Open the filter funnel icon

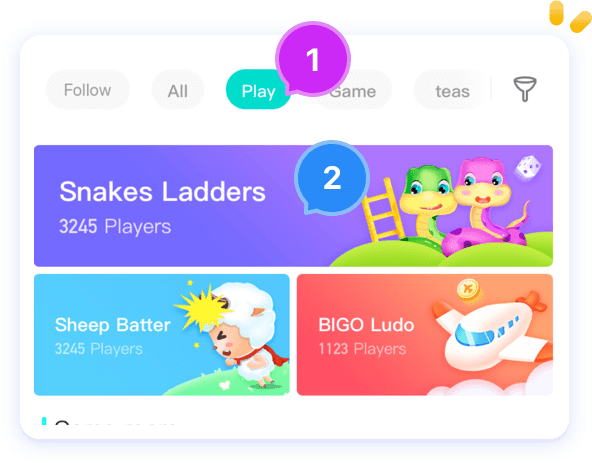click(x=525, y=89)
